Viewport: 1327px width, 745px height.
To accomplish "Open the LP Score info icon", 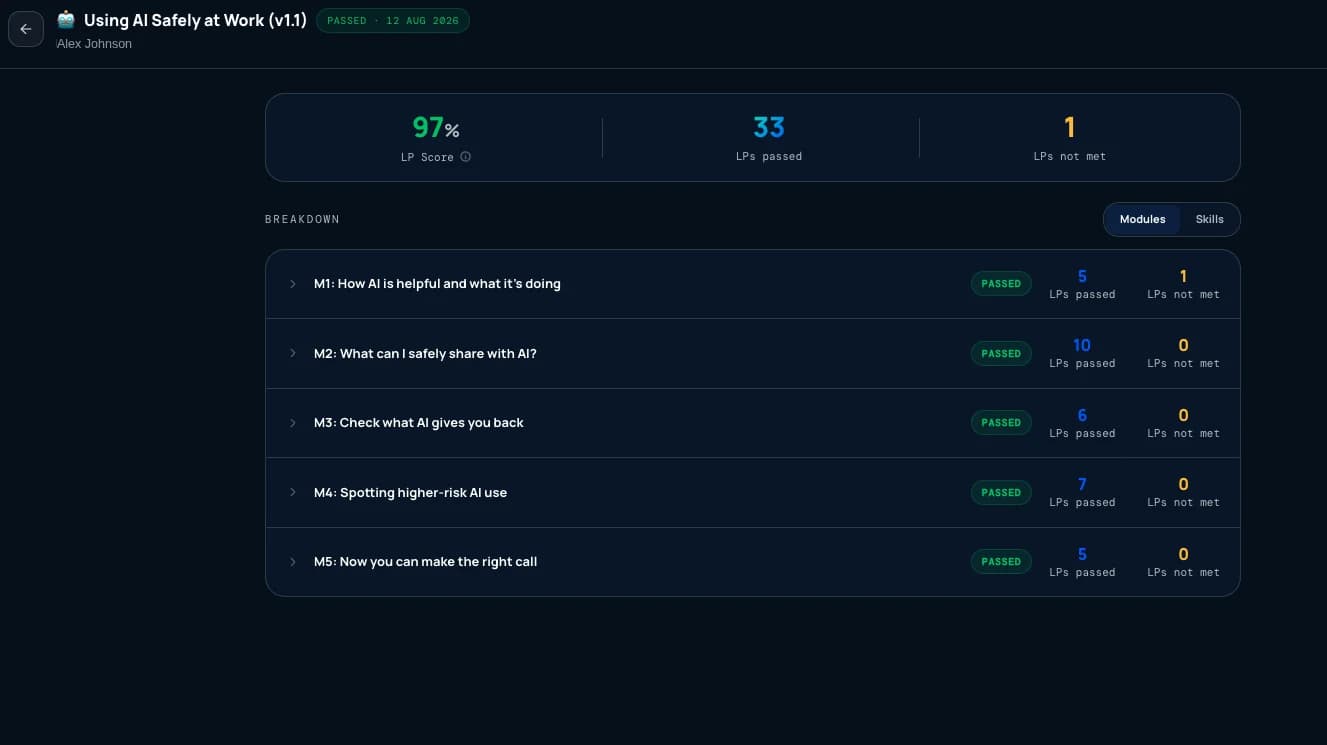I will (465, 157).
